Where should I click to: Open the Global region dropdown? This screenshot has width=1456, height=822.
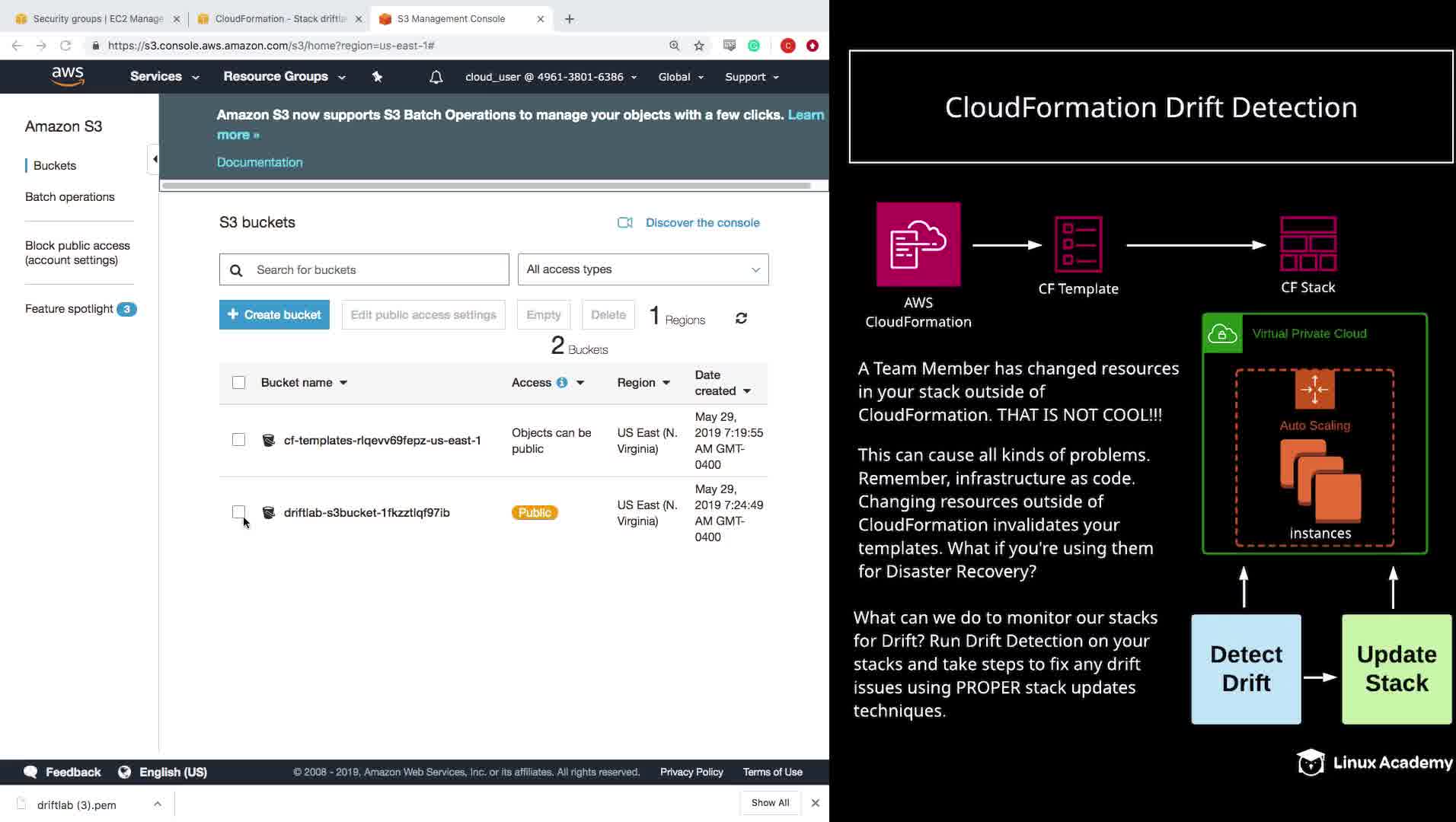[681, 77]
